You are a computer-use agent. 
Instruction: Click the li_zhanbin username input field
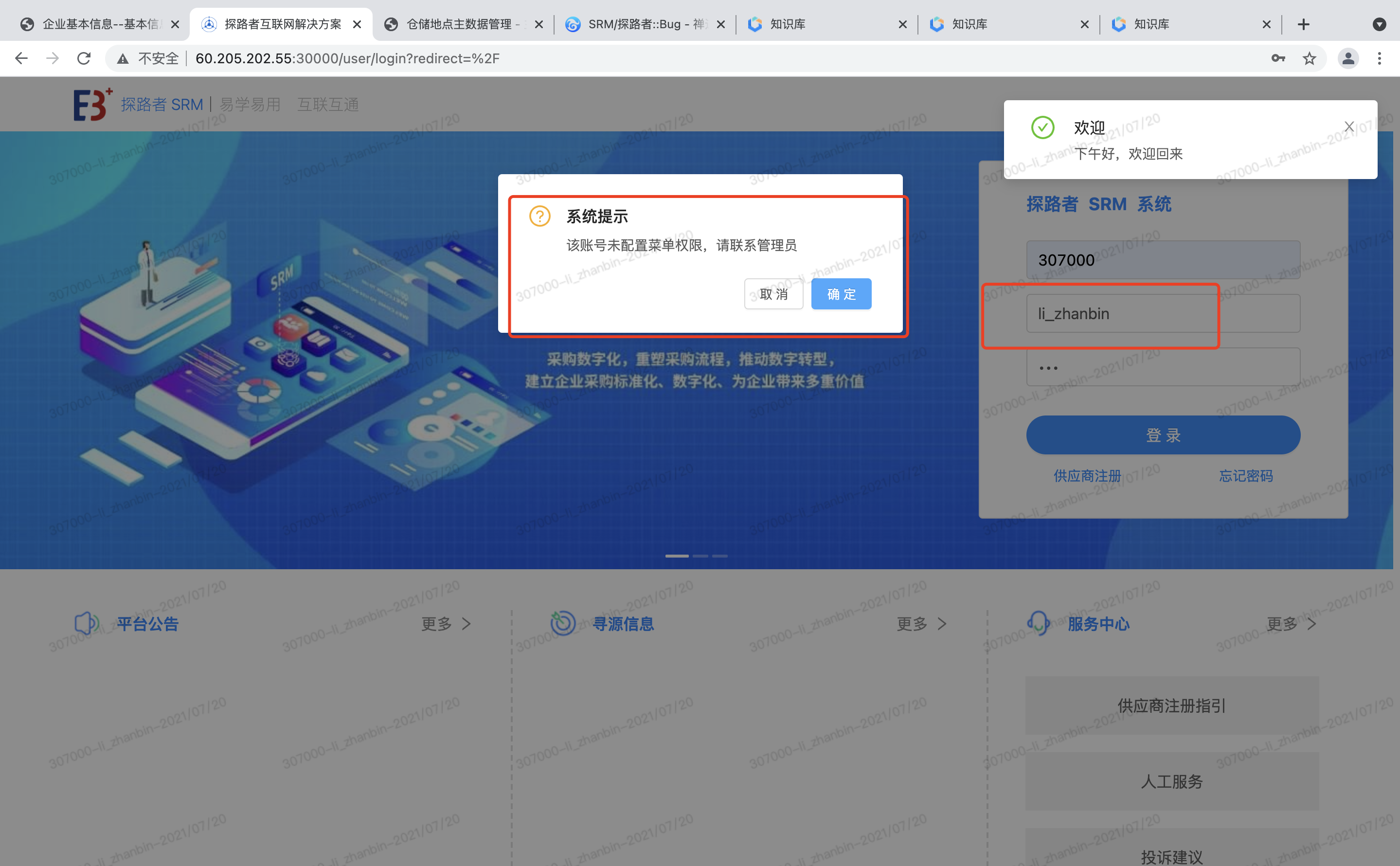(1163, 314)
